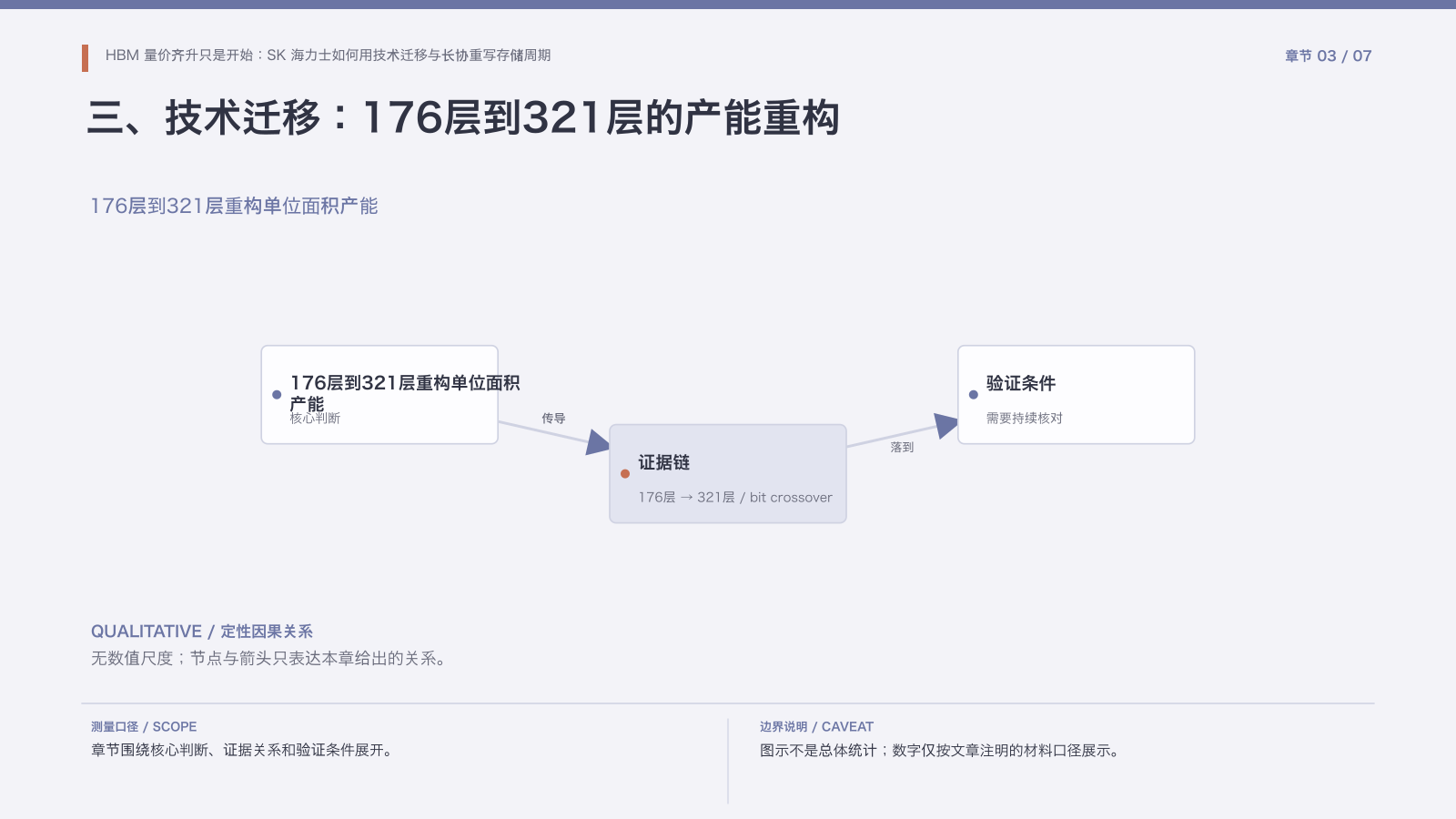1456x819 pixels.
Task: Click the caption '需要持续核对'
Action: [x=1025, y=419]
